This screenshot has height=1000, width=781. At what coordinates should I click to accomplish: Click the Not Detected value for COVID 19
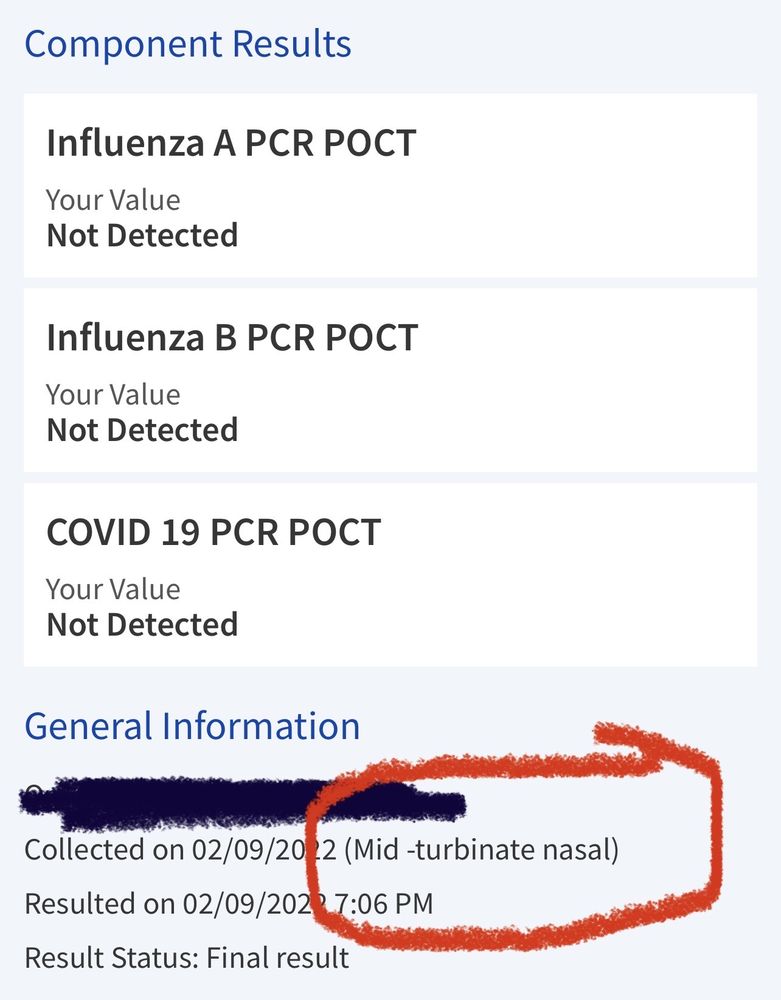pyautogui.click(x=142, y=624)
